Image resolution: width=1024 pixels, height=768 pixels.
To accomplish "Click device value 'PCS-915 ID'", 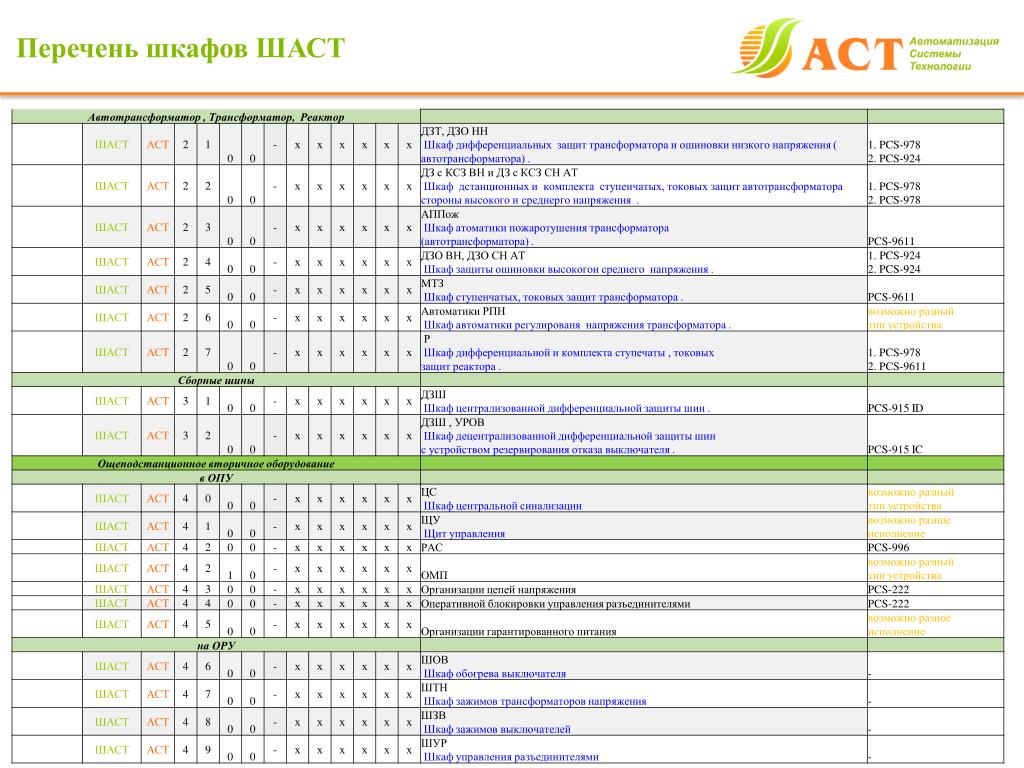I will pyautogui.click(x=895, y=409).
